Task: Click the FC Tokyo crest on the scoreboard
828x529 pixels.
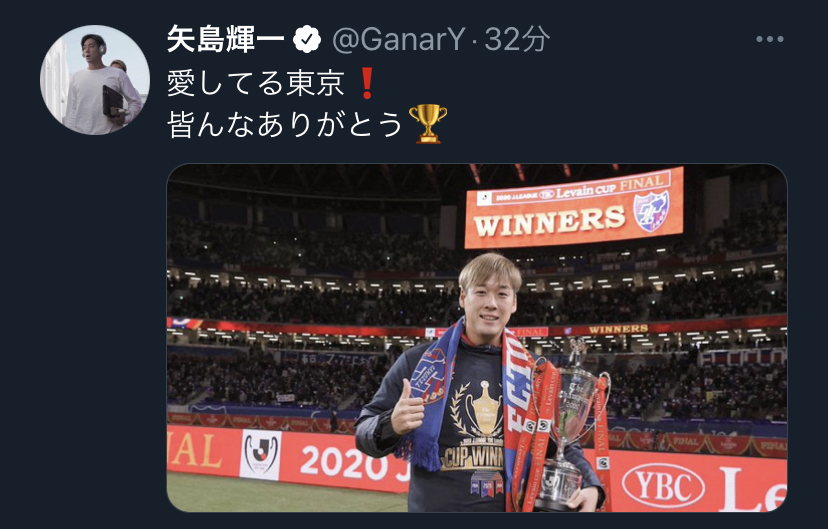Action: tap(651, 211)
